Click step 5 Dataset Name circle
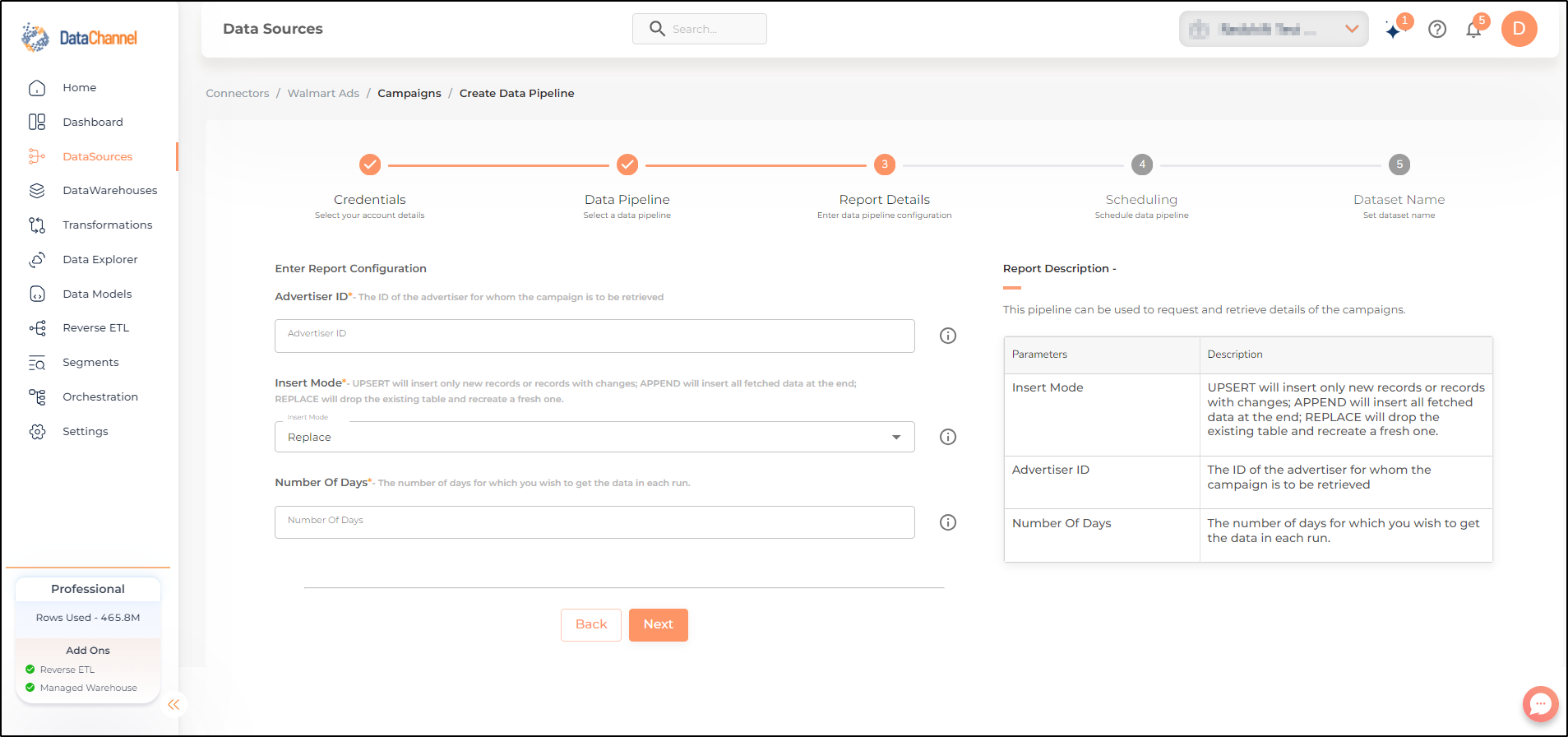 click(x=1399, y=165)
